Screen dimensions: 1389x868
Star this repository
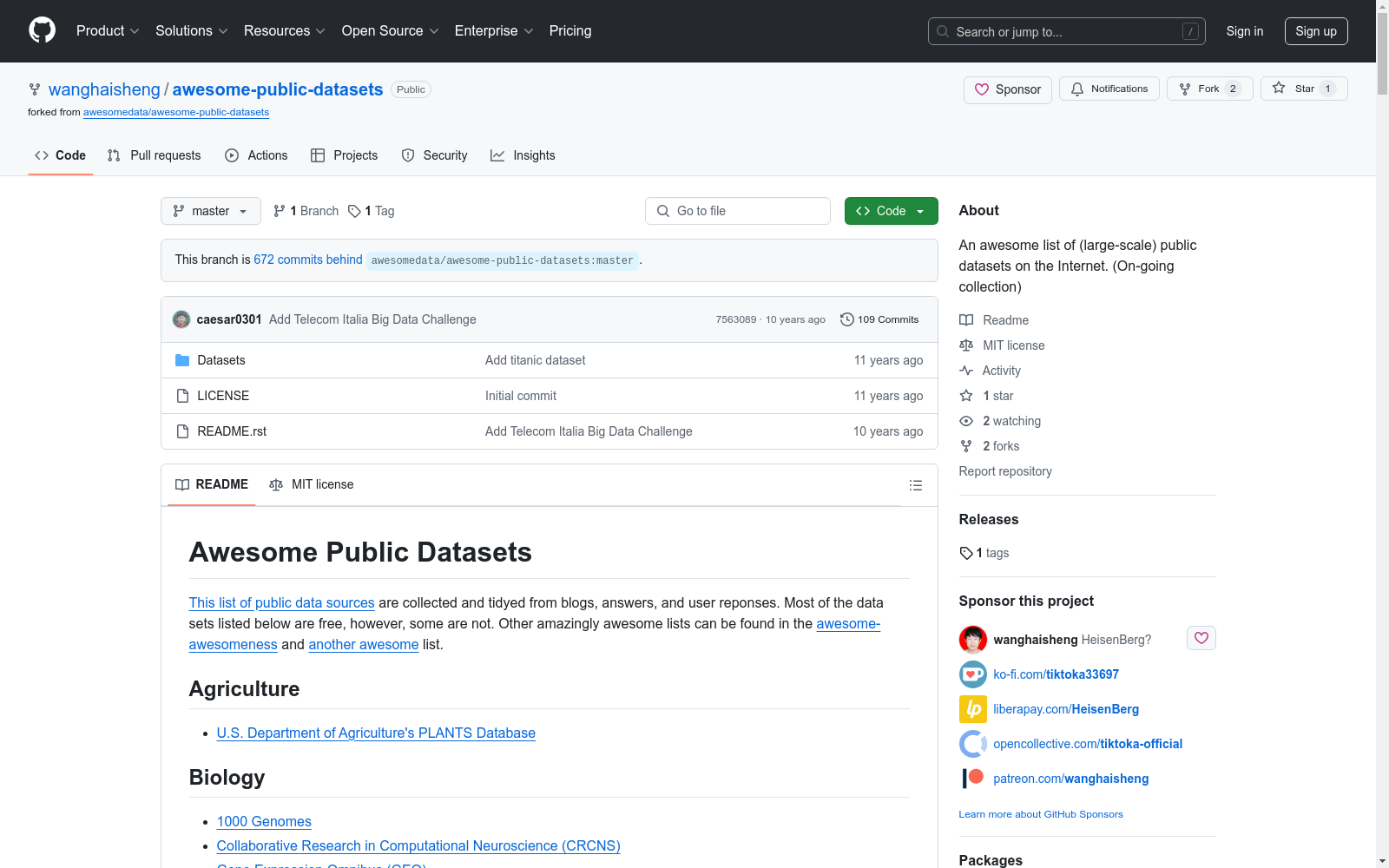[x=1304, y=89]
